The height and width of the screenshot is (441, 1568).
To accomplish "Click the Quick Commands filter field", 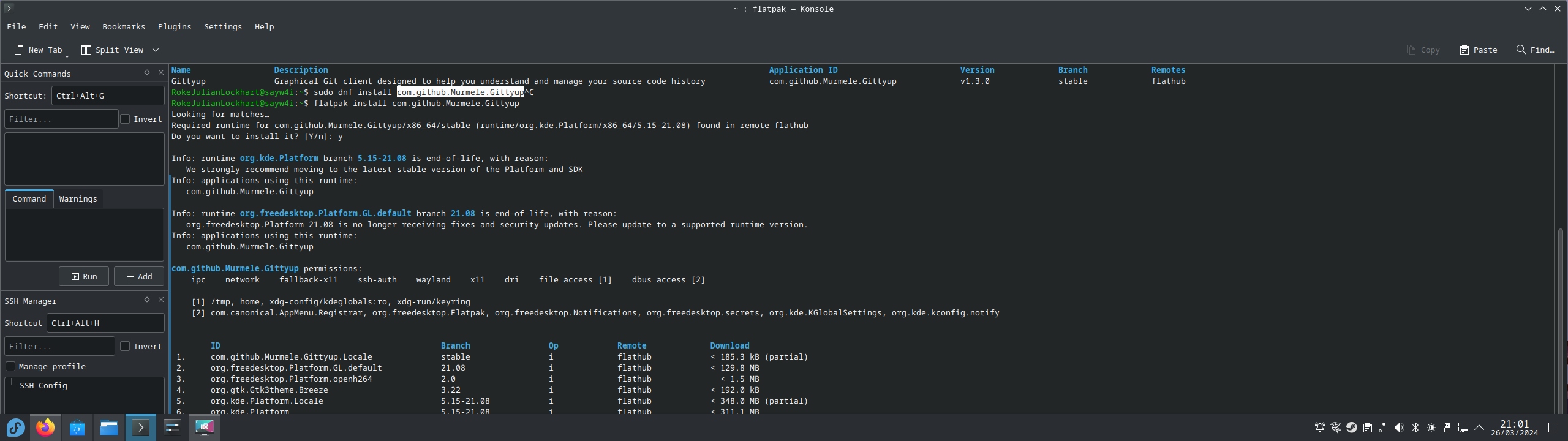I will pyautogui.click(x=61, y=119).
